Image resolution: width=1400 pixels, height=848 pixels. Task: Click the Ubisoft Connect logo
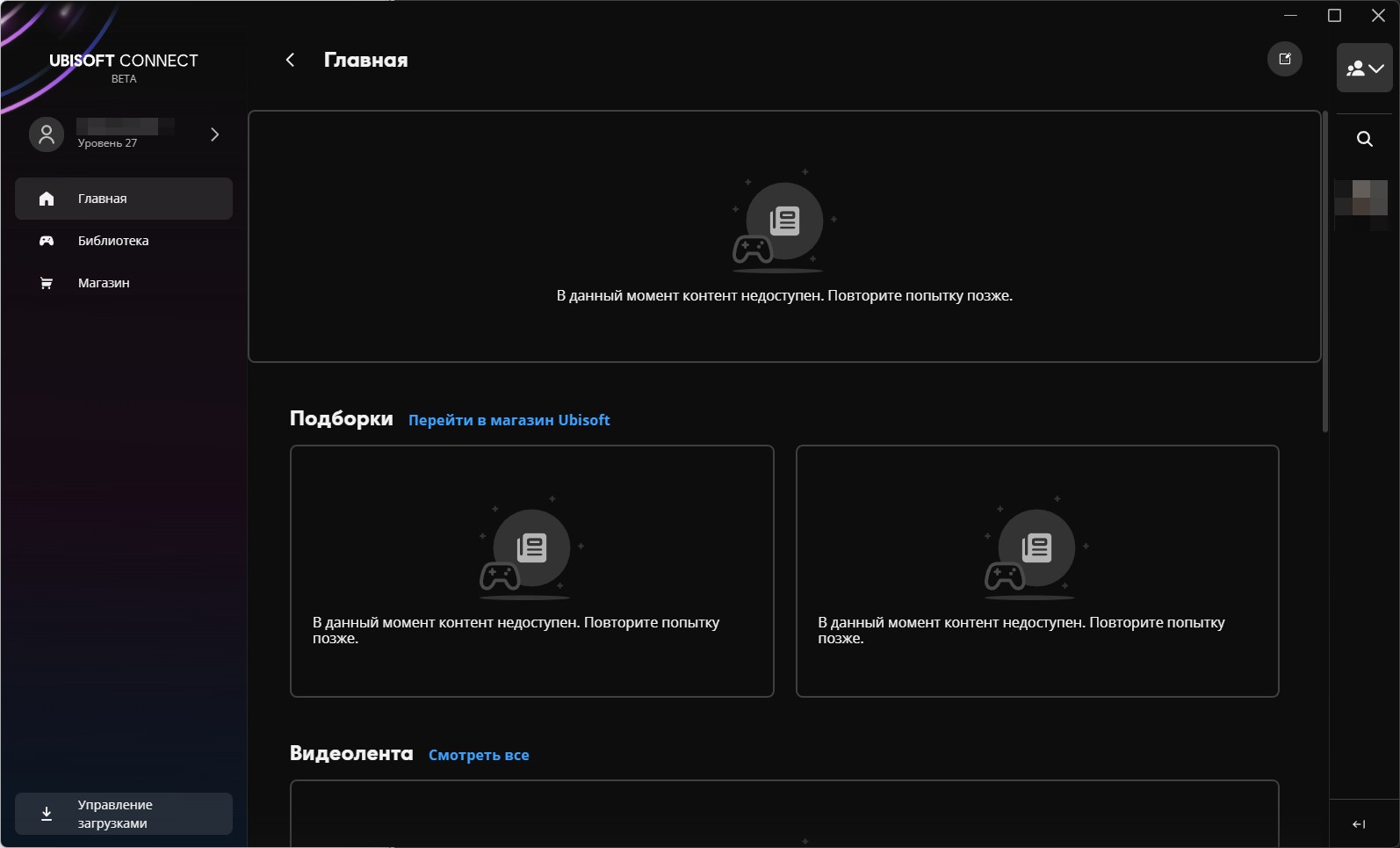[x=124, y=62]
